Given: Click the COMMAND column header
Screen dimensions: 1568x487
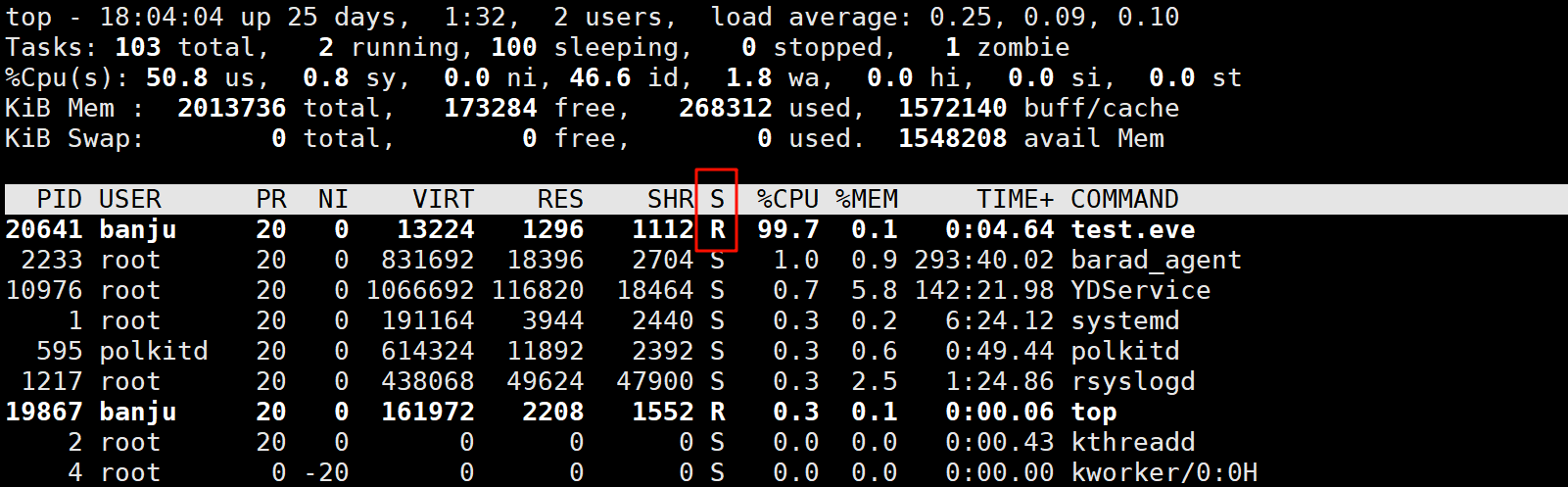Looking at the screenshot, I should click(1124, 200).
